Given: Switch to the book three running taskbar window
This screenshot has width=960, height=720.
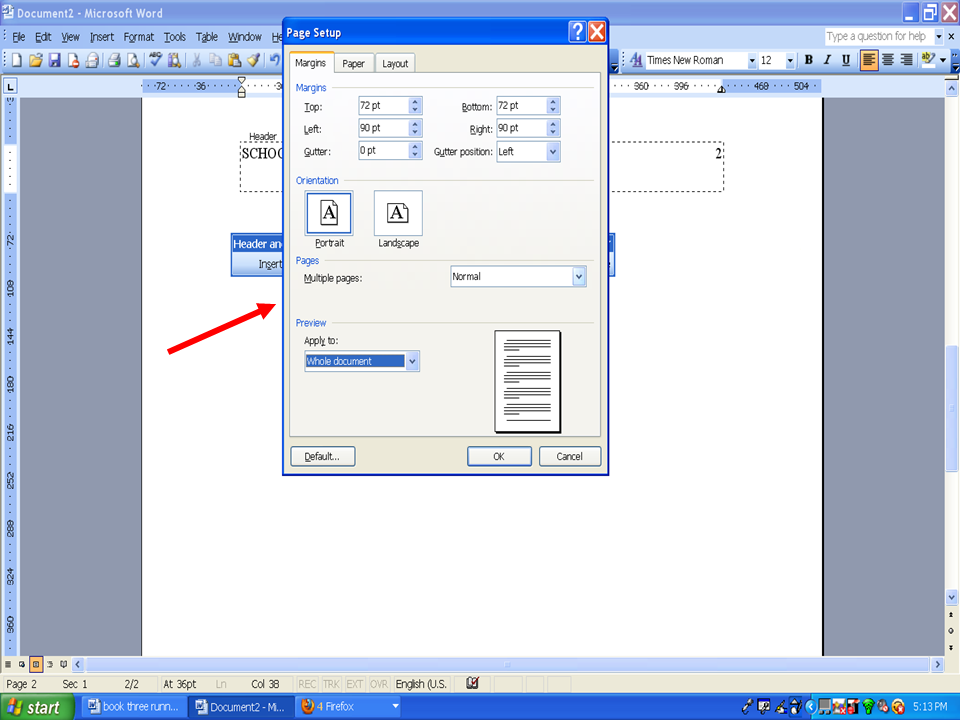Looking at the screenshot, I should point(133,707).
